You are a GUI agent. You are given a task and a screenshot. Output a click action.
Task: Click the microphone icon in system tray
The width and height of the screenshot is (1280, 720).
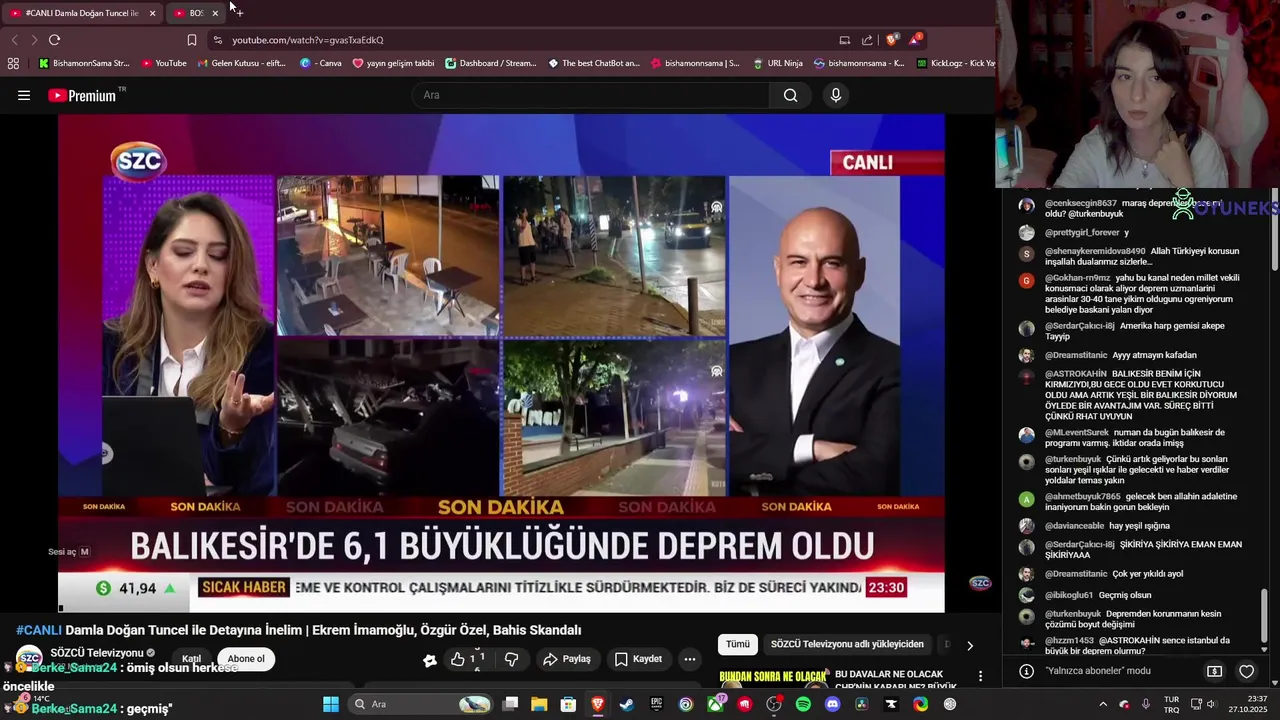(1146, 704)
